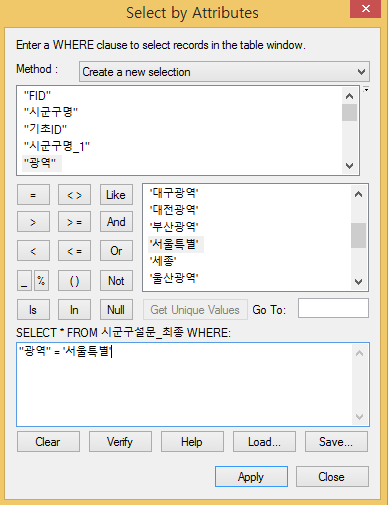Focus the Go To input box
388x505 pixels.
click(333, 308)
